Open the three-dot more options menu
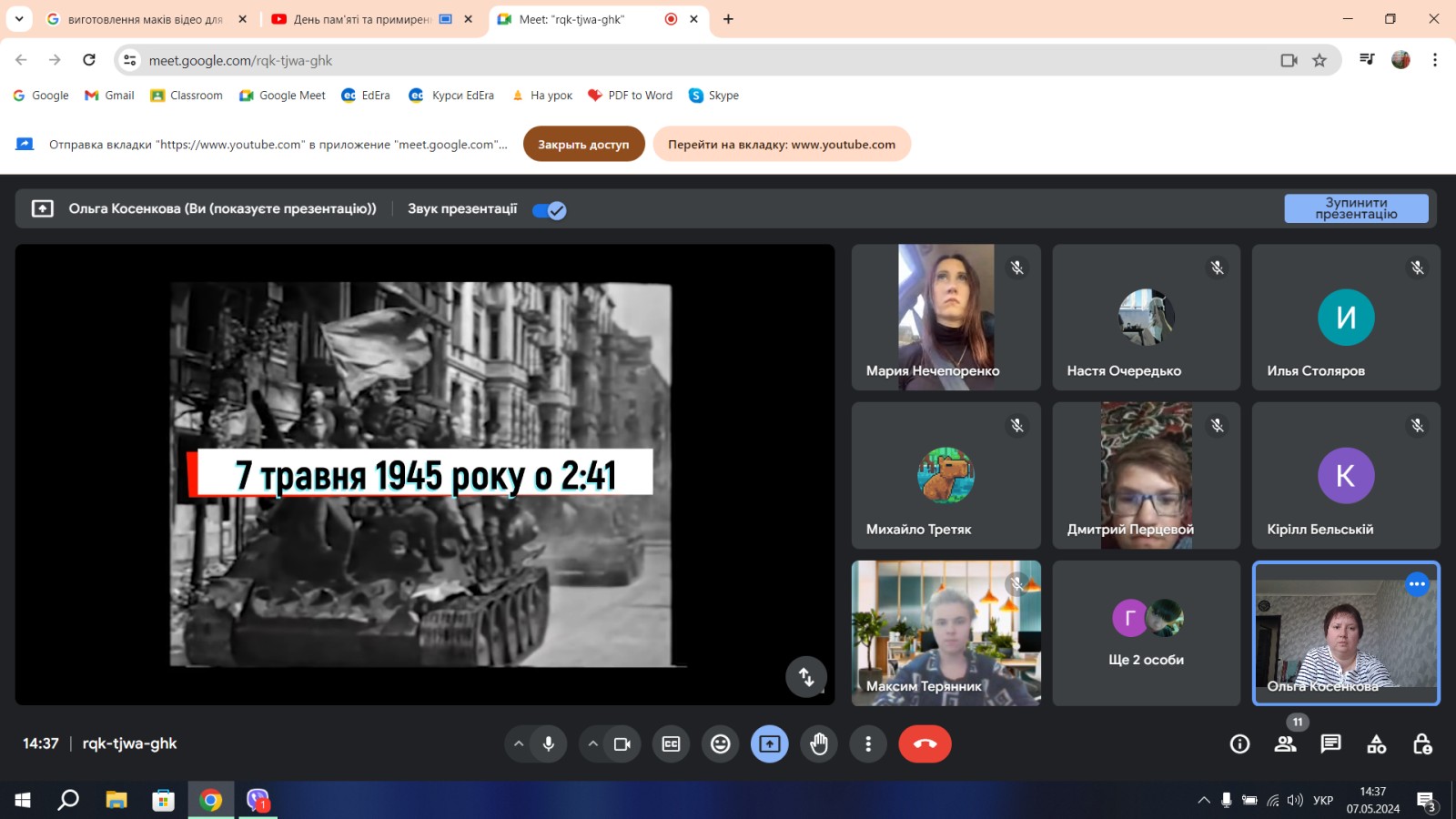The height and width of the screenshot is (819, 1456). (x=868, y=744)
